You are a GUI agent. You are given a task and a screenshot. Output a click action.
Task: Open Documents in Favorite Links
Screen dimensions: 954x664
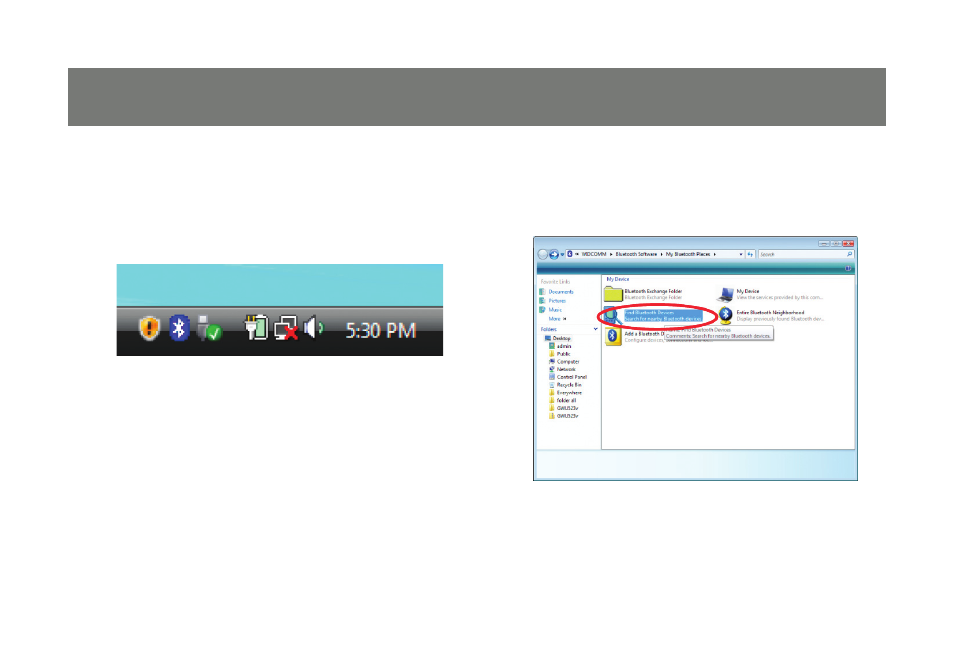(x=556, y=292)
